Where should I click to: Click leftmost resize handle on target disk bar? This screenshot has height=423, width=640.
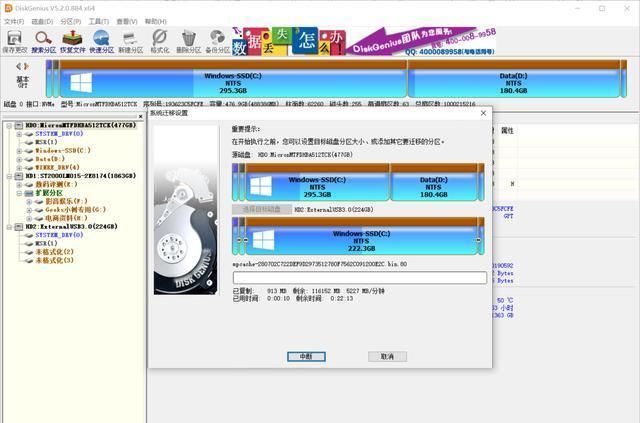tap(239, 240)
